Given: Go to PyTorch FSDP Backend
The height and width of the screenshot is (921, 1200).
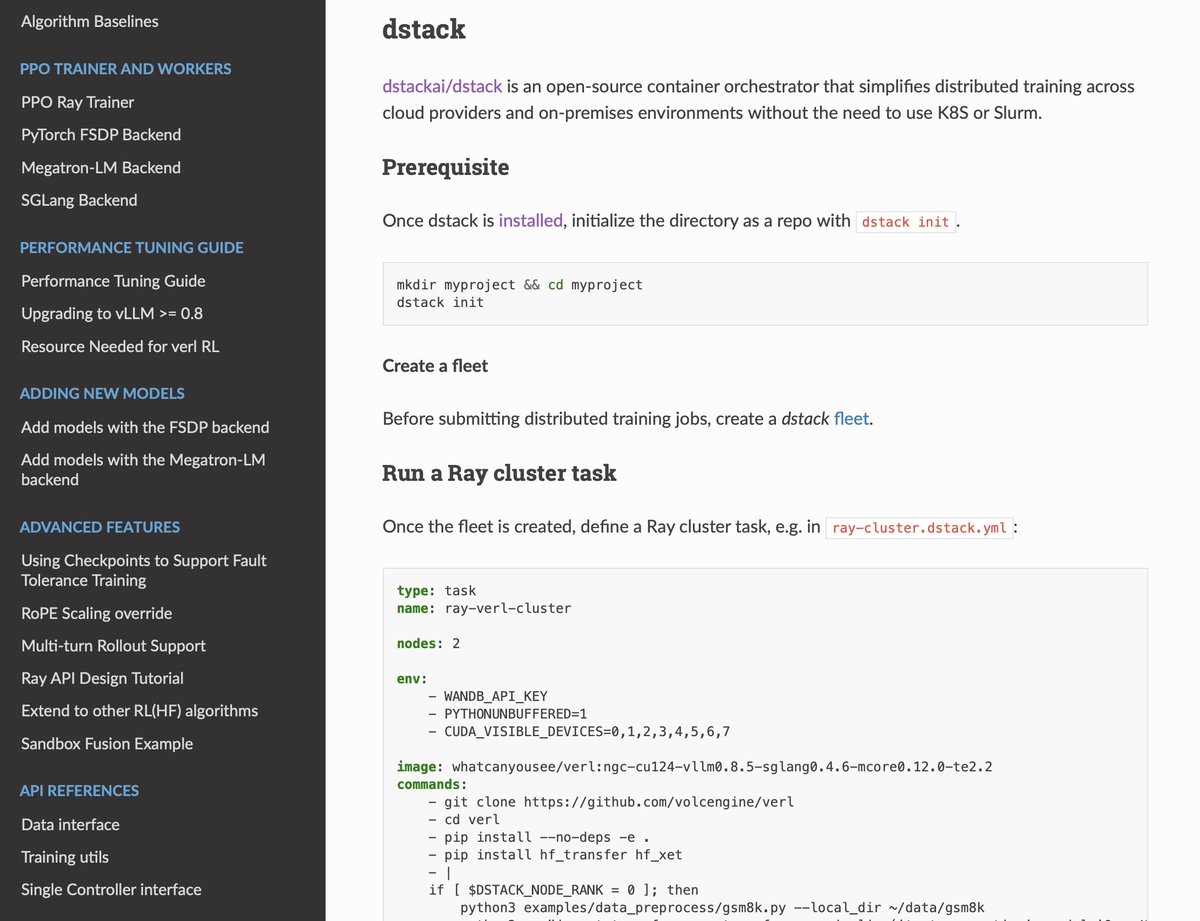Looking at the screenshot, I should (101, 134).
